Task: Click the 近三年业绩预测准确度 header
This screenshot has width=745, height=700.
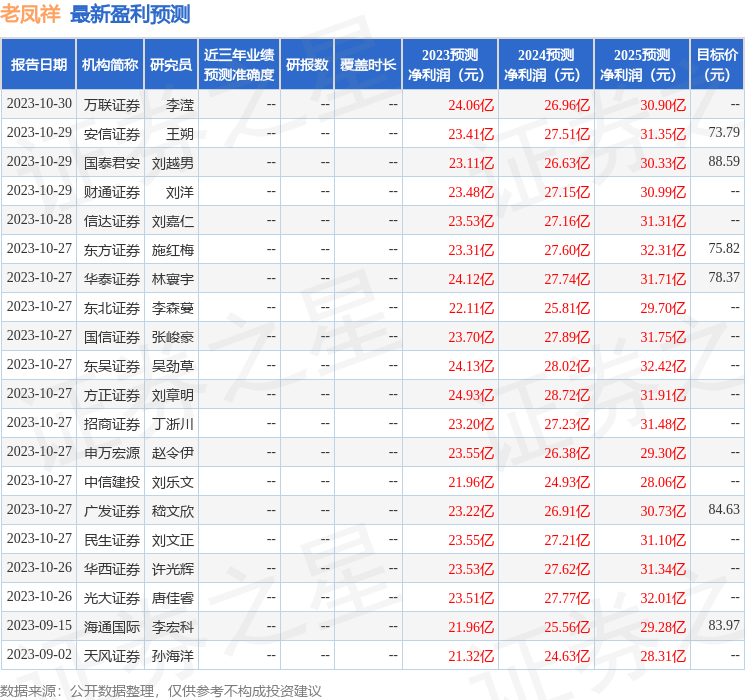Action: pyautogui.click(x=239, y=65)
